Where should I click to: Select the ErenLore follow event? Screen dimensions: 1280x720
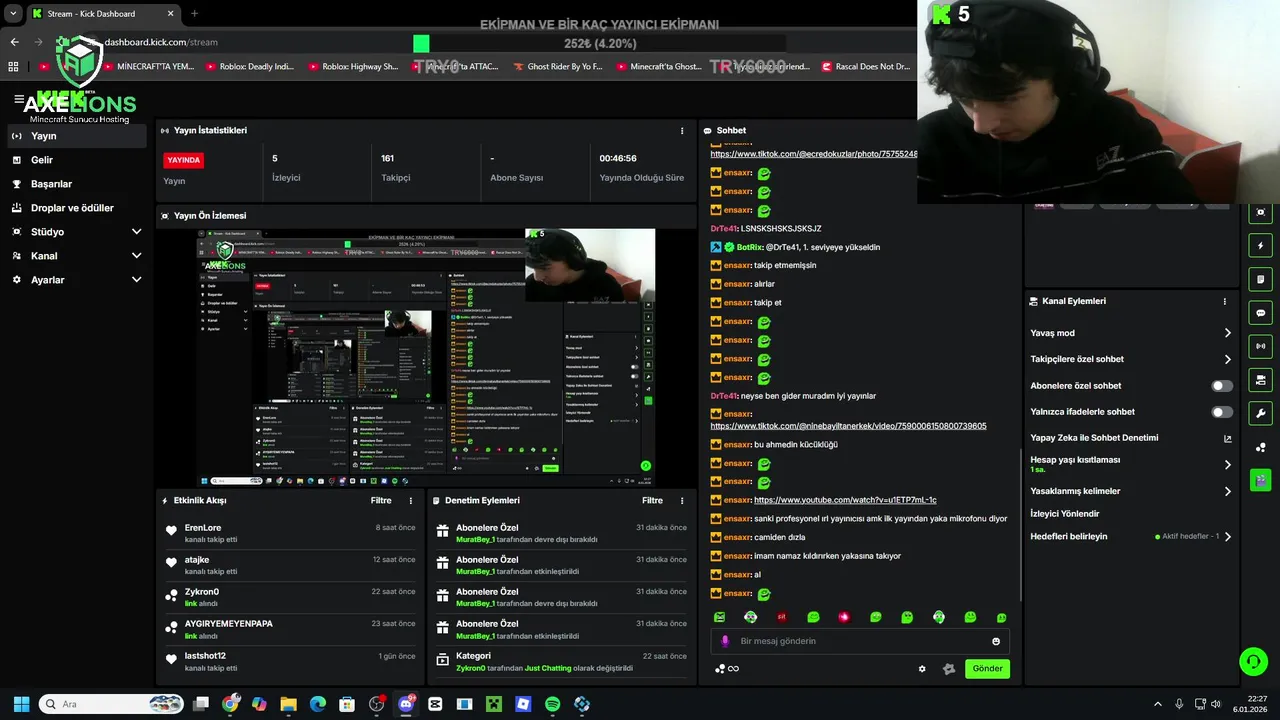[291, 534]
